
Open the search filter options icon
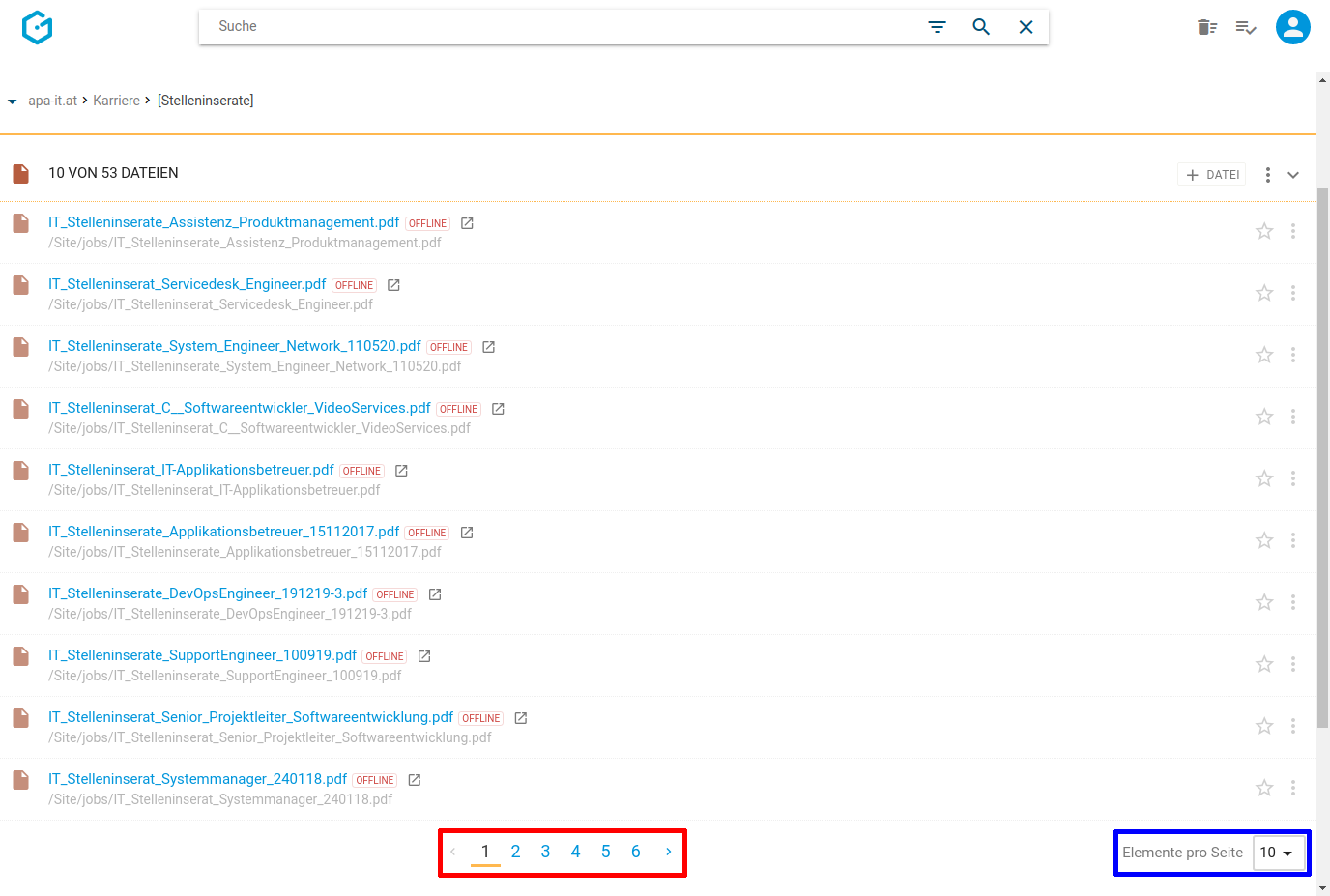pyautogui.click(x=937, y=27)
